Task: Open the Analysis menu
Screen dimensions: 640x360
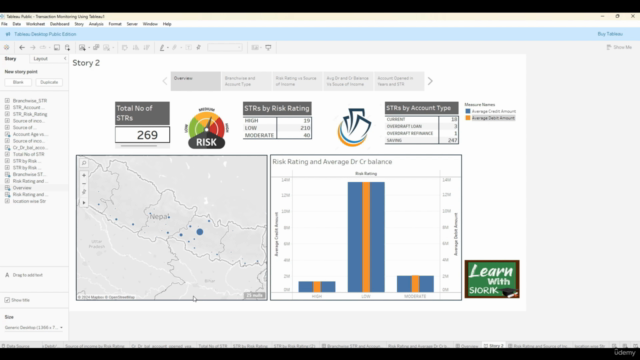Action: 96,24
